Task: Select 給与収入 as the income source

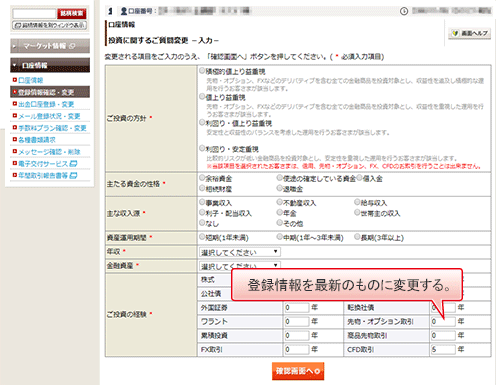Action: click(357, 202)
